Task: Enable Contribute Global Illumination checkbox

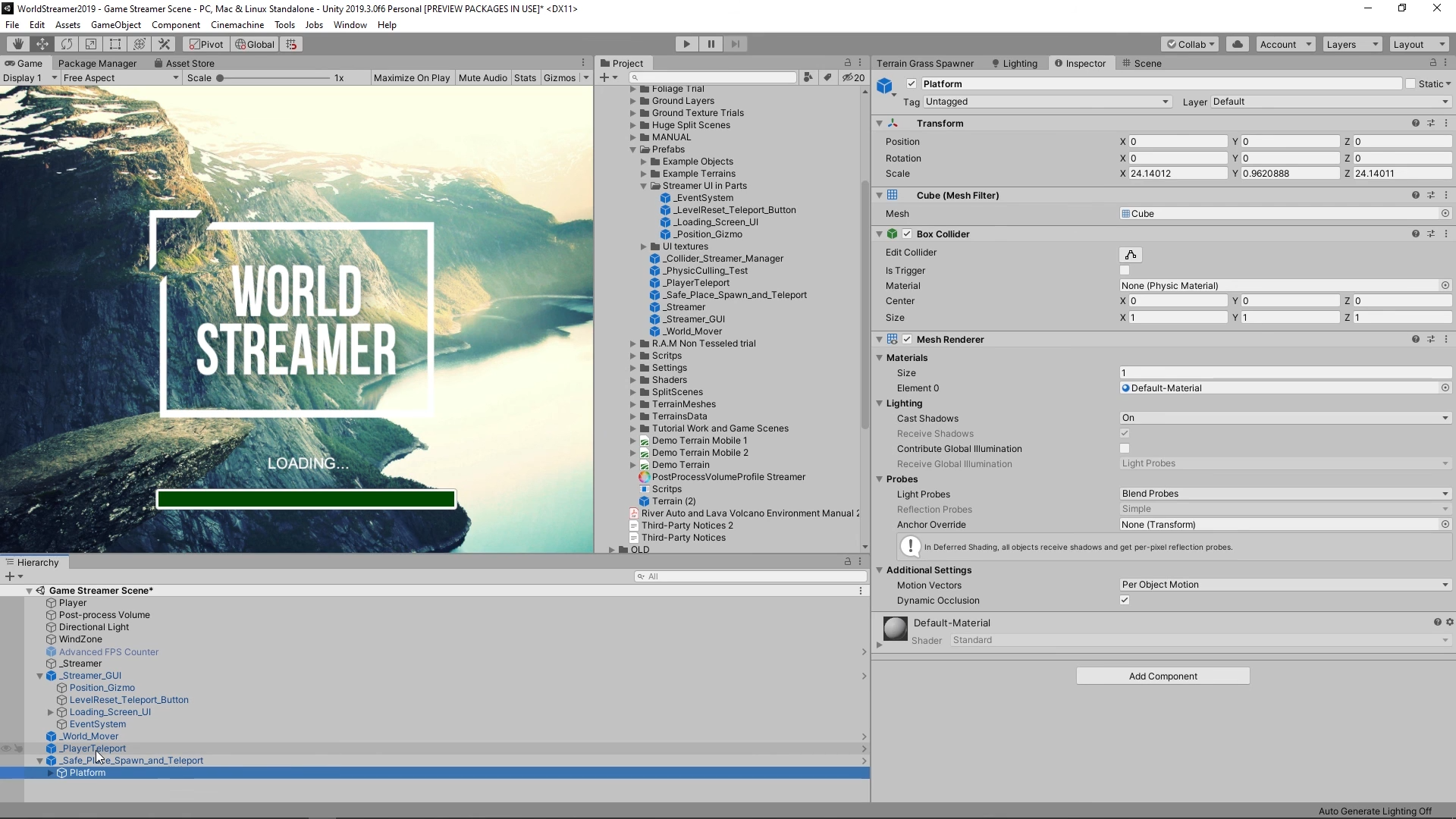Action: (1125, 449)
